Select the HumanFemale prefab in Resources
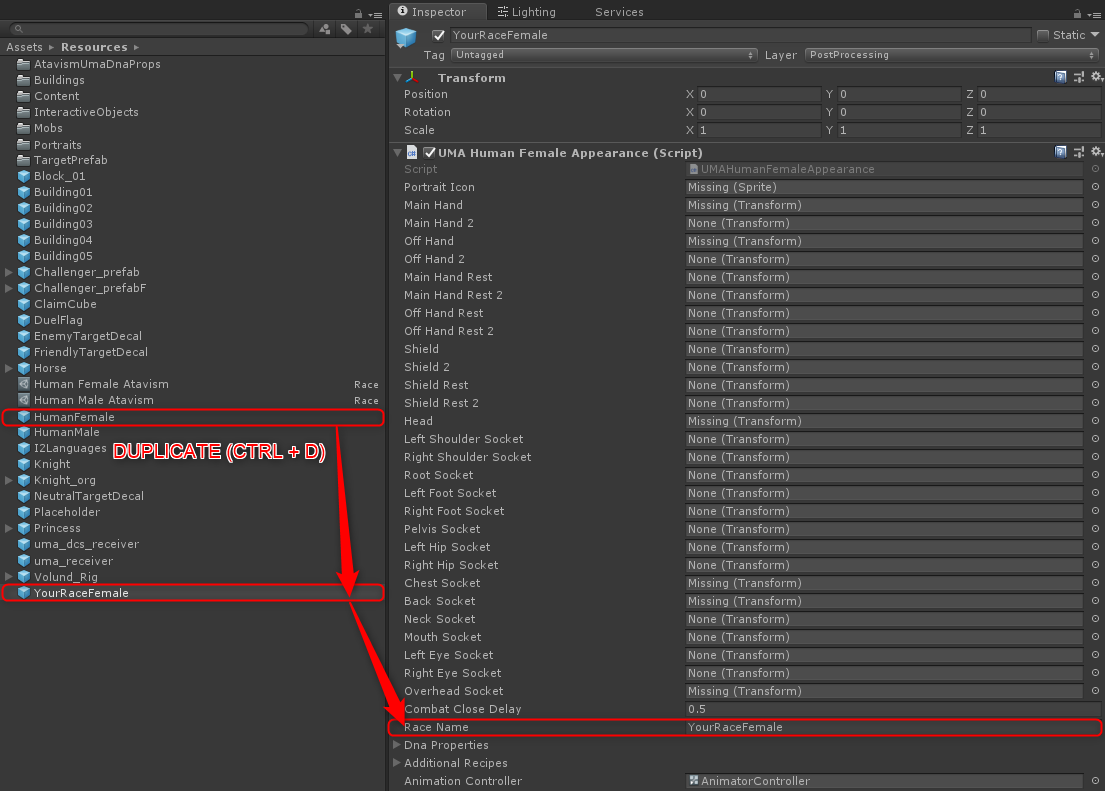 click(x=74, y=417)
